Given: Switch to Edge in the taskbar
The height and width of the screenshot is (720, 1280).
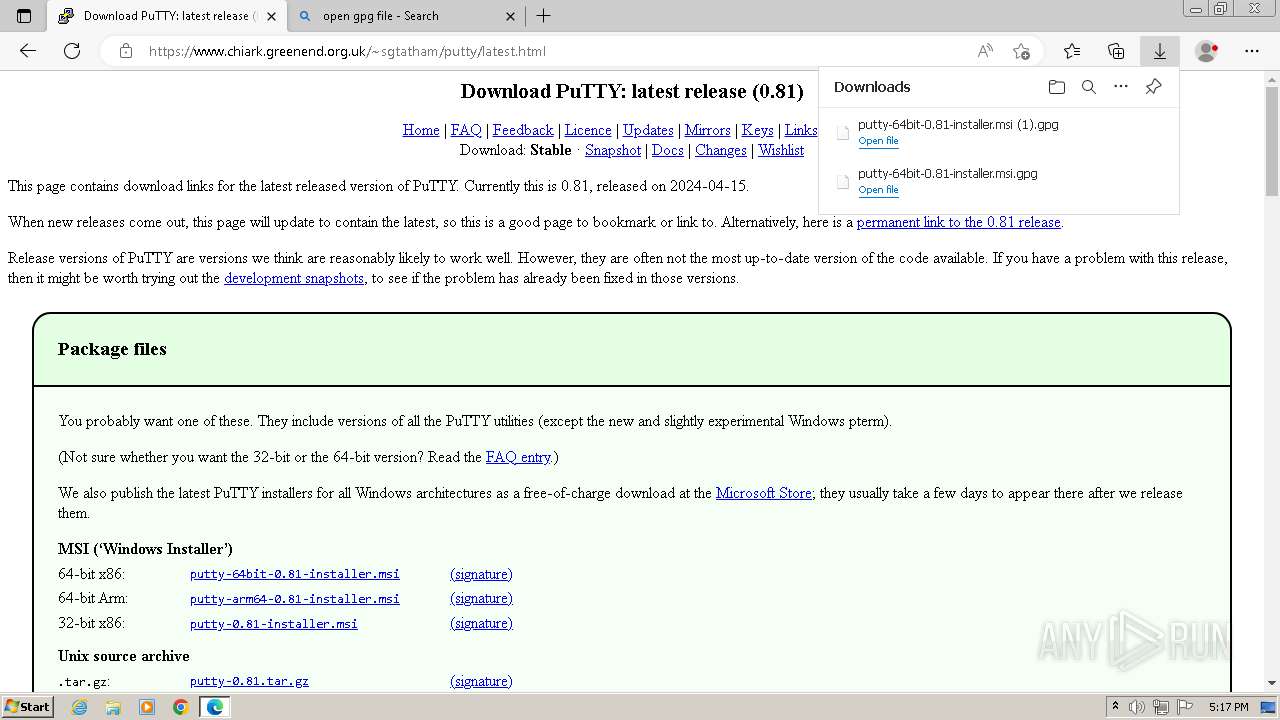Looking at the screenshot, I should pyautogui.click(x=214, y=707).
